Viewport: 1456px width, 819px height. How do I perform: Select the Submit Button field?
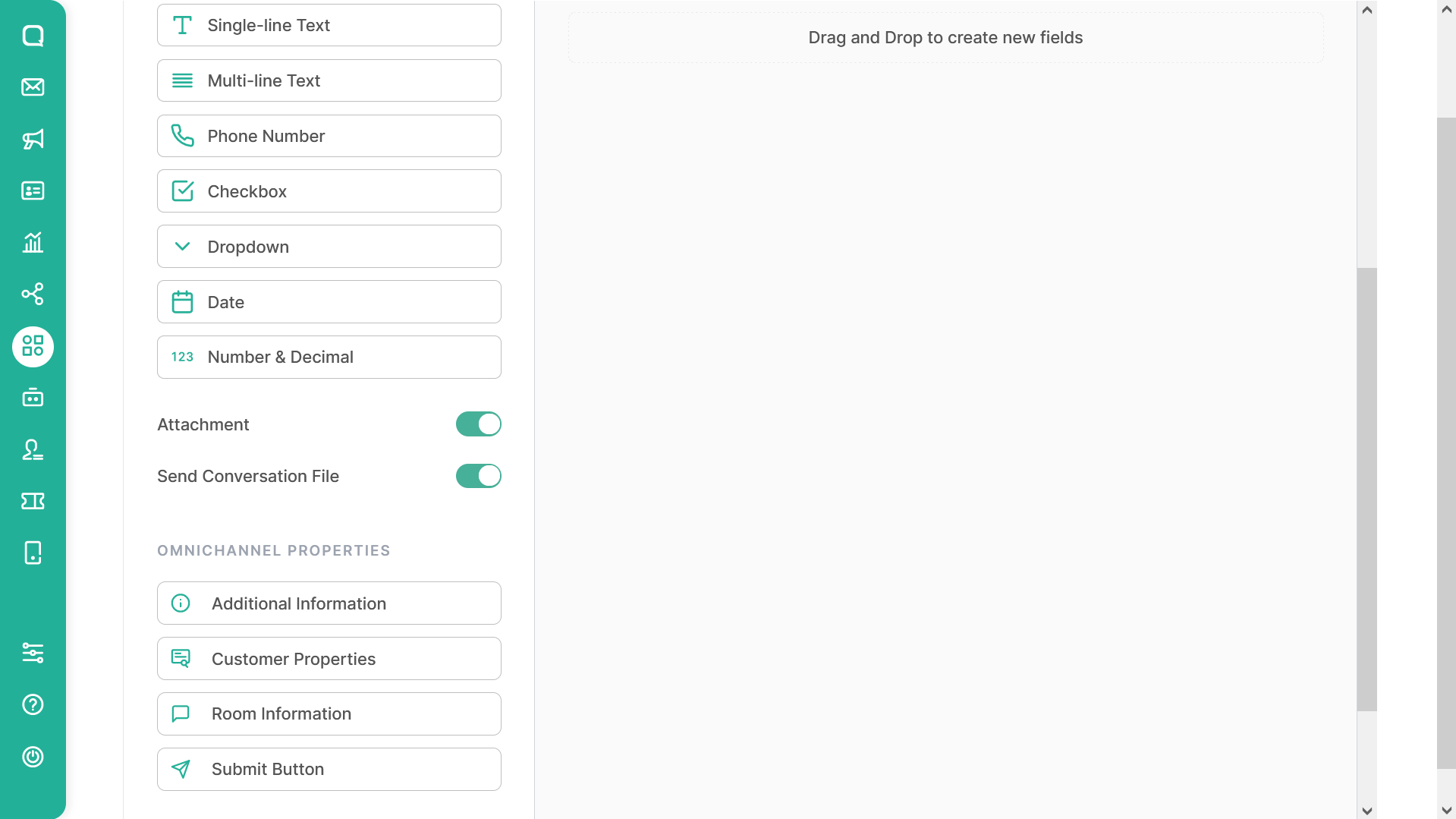(329, 770)
